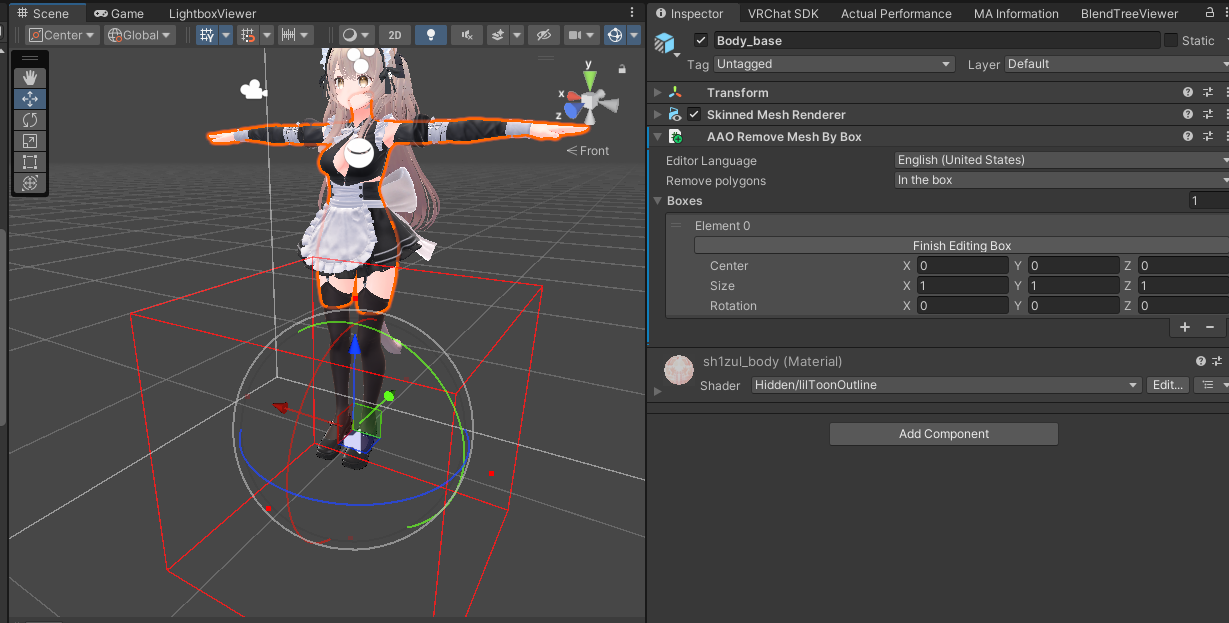Toggle 2D scene view mode

coord(395,35)
